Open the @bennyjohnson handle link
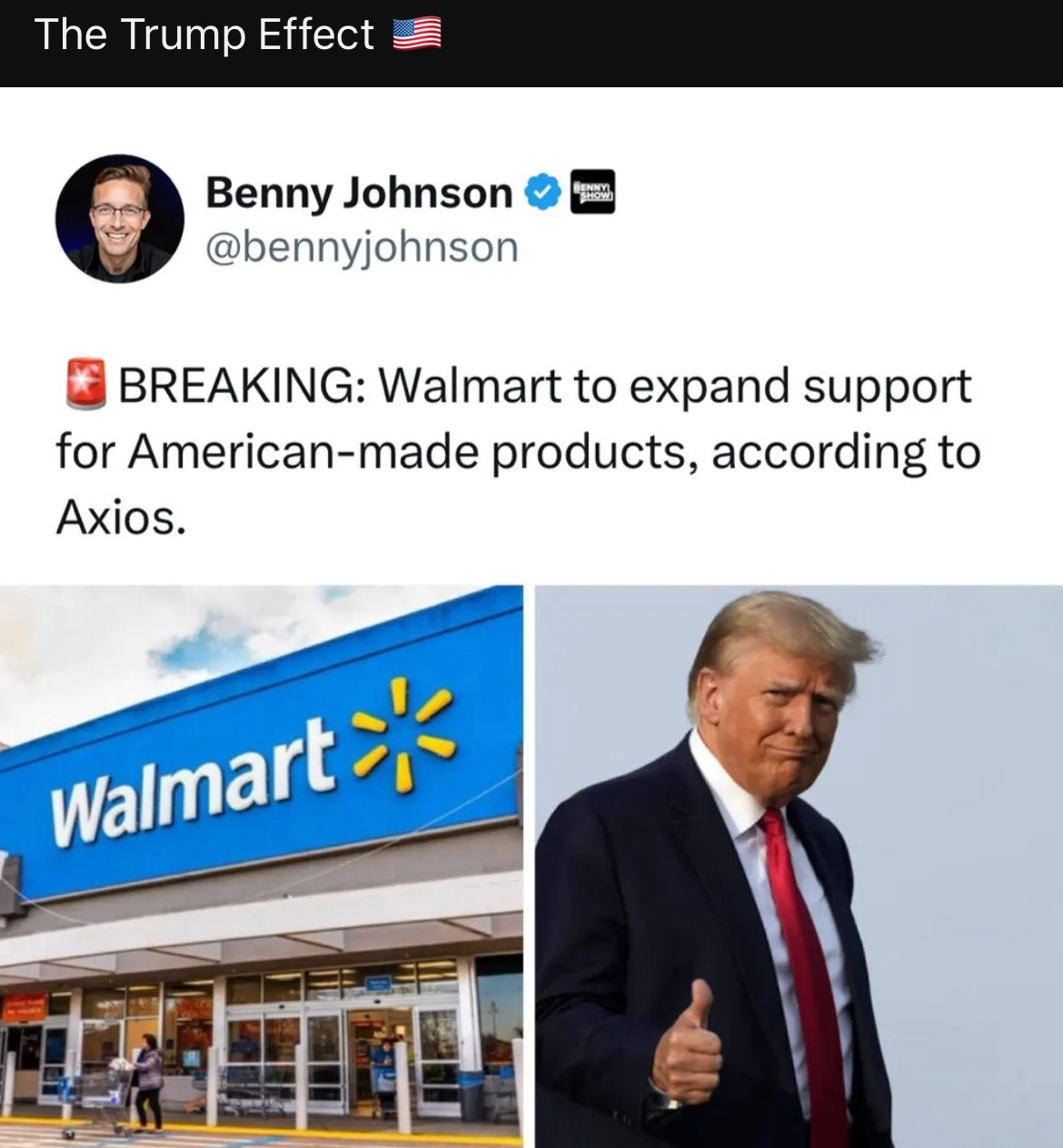 click(x=363, y=246)
